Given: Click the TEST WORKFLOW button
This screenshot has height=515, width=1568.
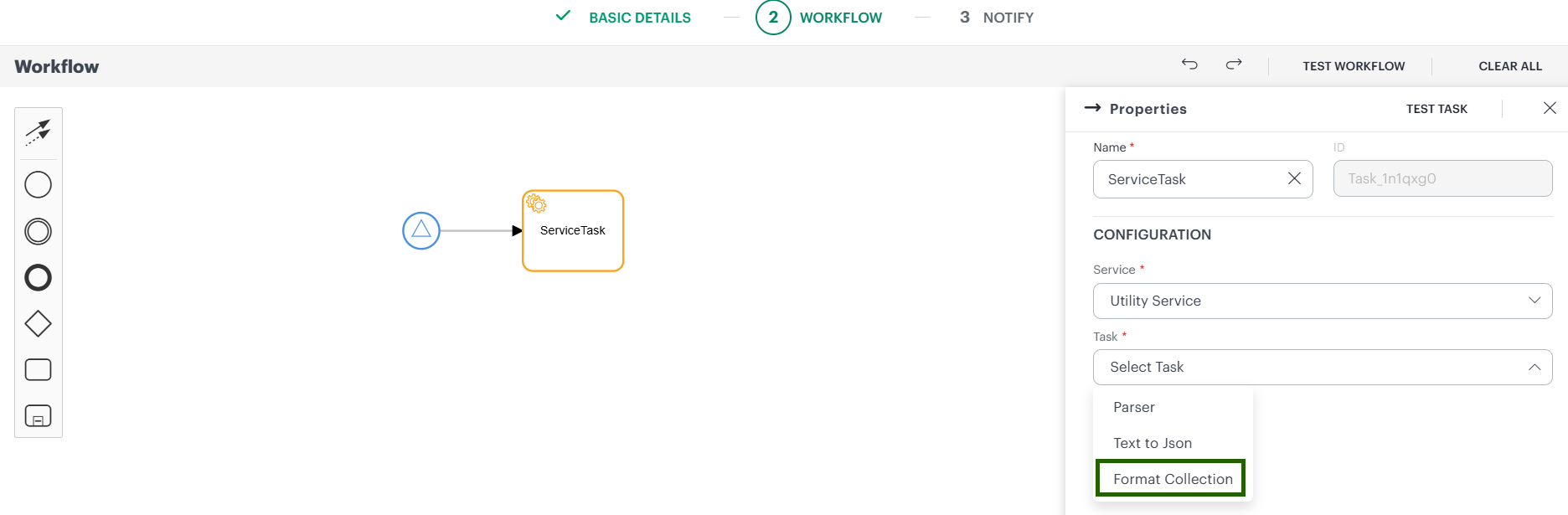Looking at the screenshot, I should coord(1354,66).
